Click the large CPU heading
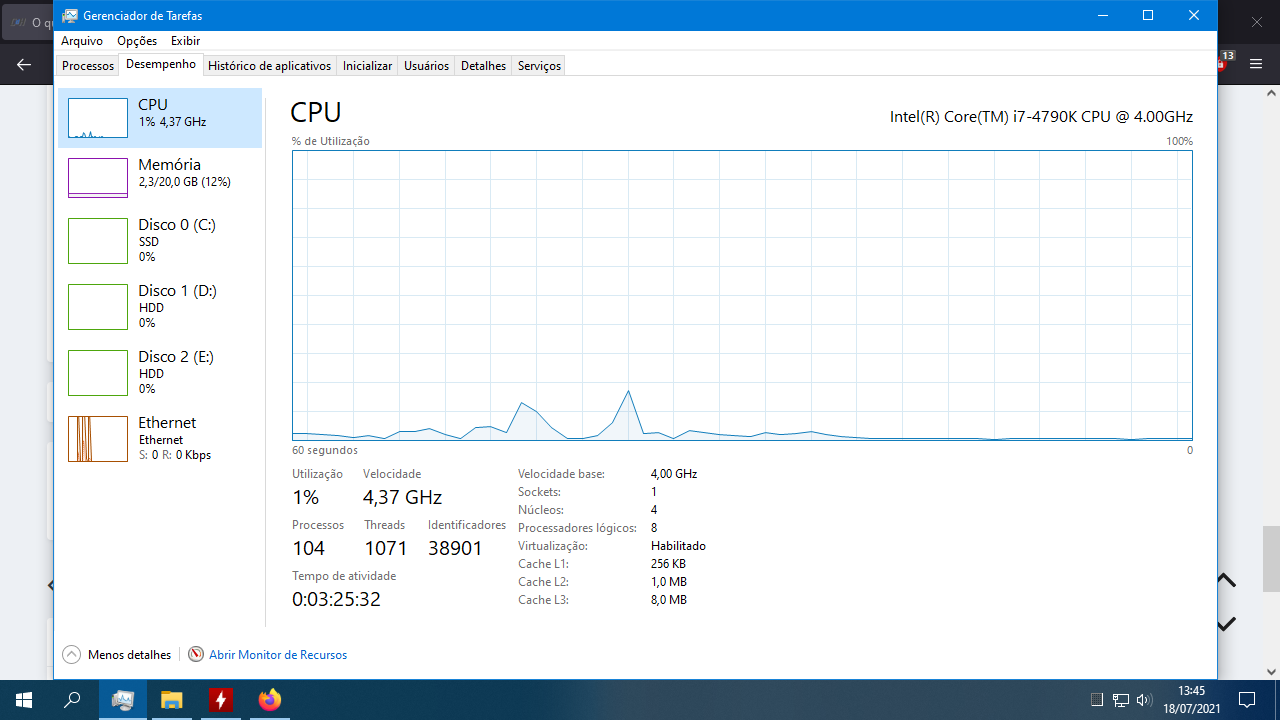This screenshot has height=720, width=1280. point(316,112)
